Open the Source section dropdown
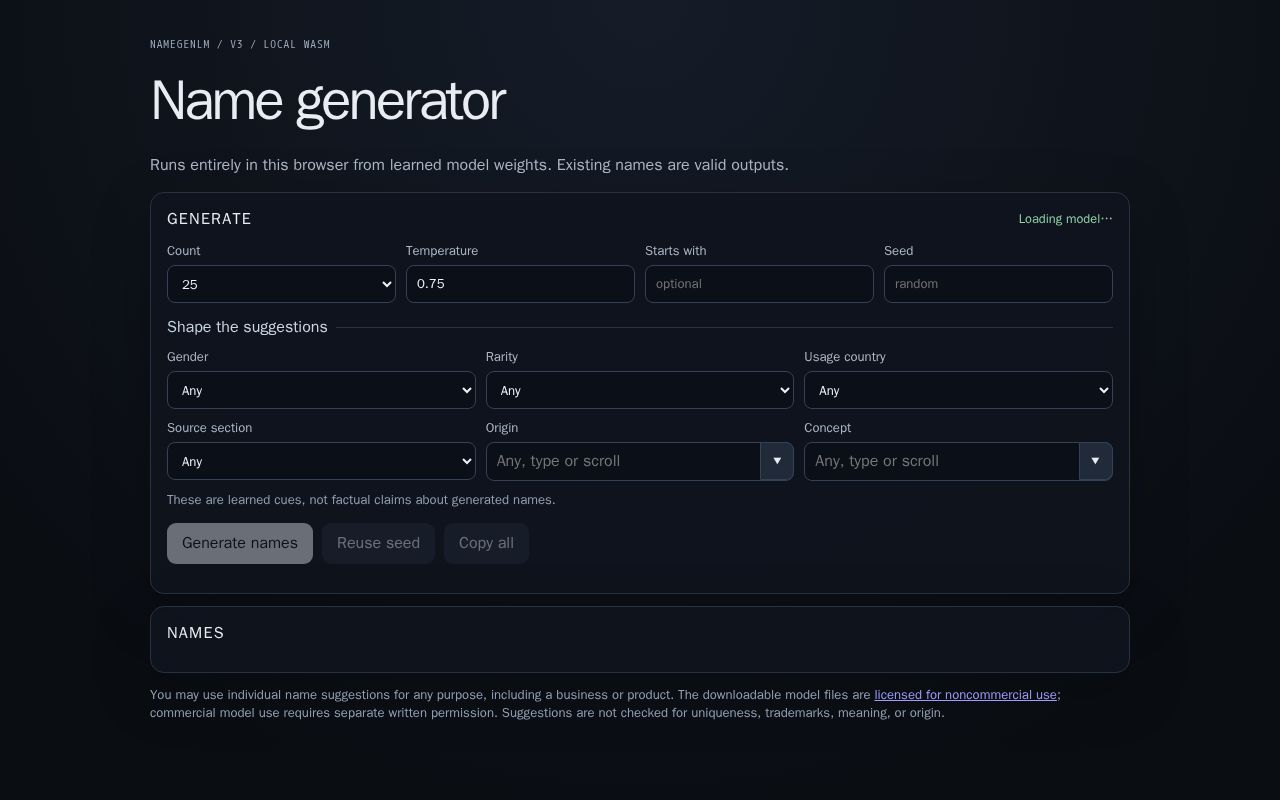 [x=321, y=461]
